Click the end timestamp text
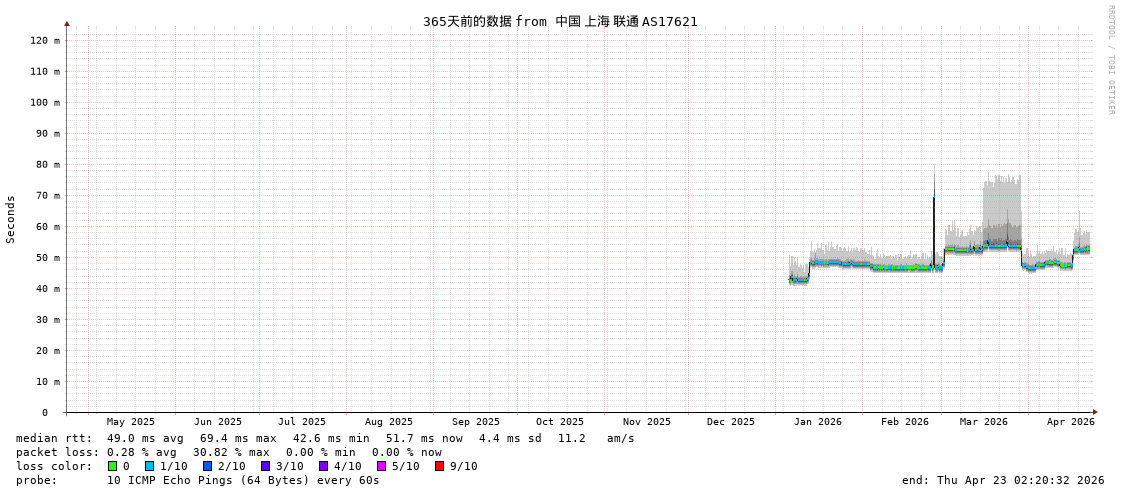The height and width of the screenshot is (494, 1121). pos(1002,480)
